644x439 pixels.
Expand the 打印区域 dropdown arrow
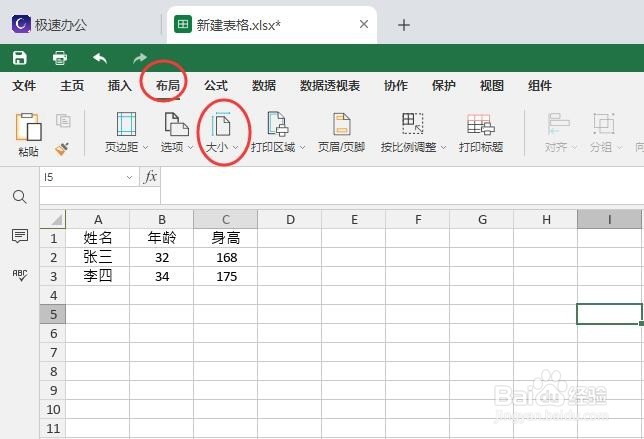click(302, 147)
